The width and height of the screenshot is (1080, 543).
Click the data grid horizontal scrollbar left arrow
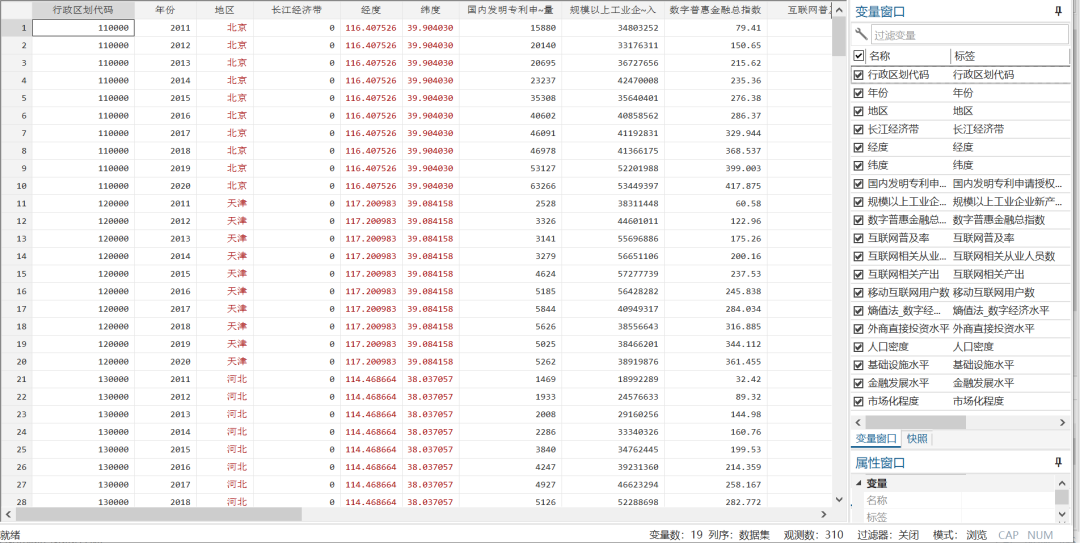(x=9, y=514)
